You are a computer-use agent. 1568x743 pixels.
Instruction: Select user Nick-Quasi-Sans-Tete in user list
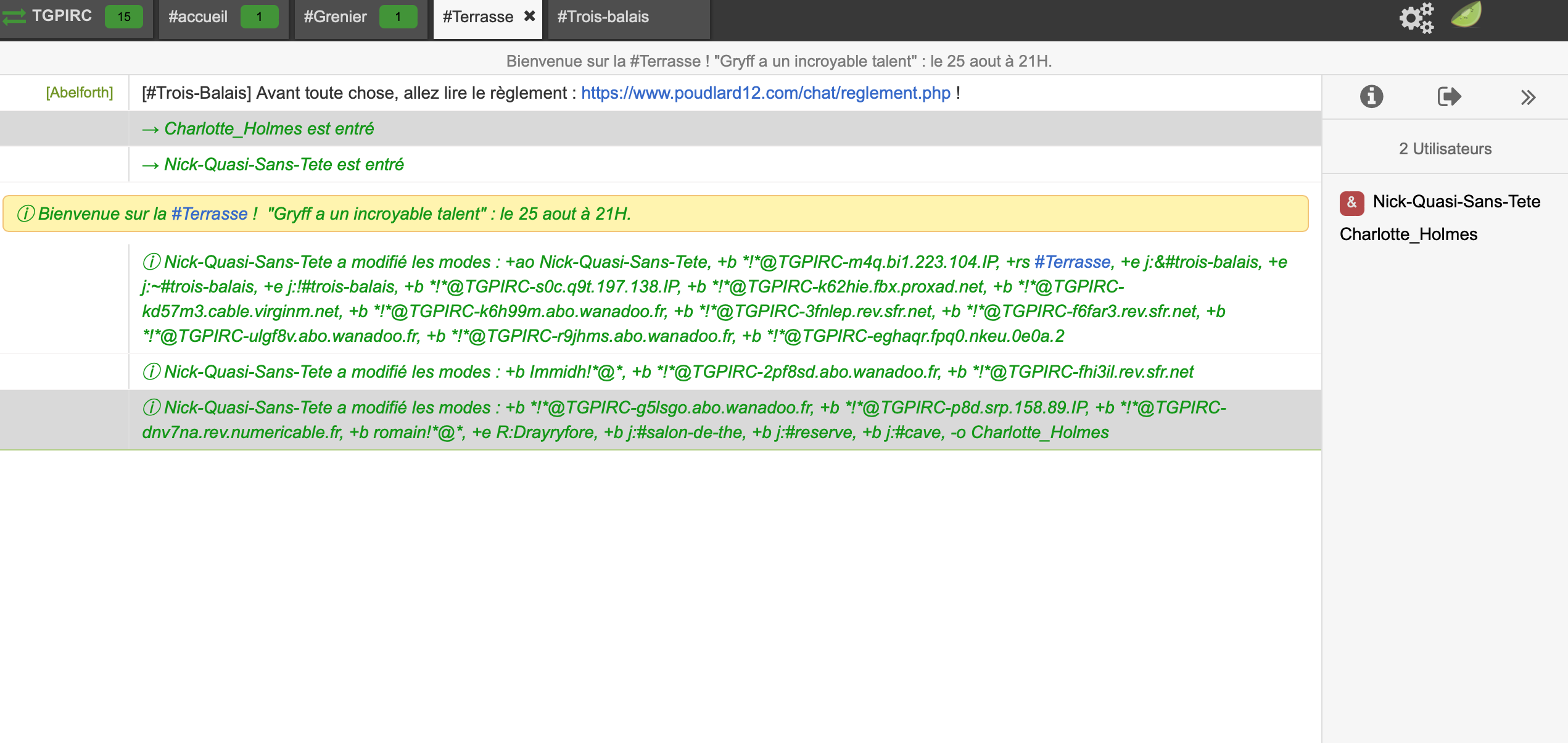1456,202
